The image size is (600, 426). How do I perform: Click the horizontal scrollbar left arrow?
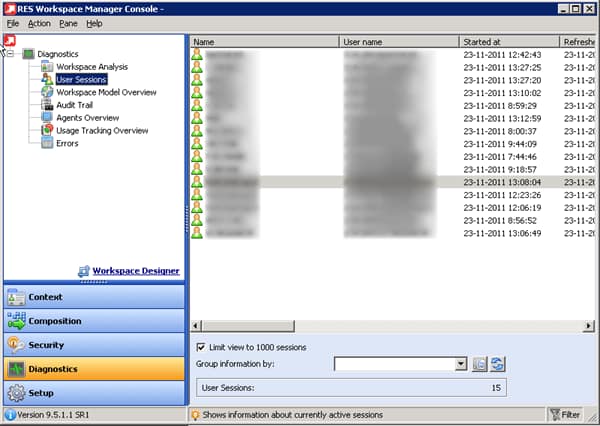point(196,326)
